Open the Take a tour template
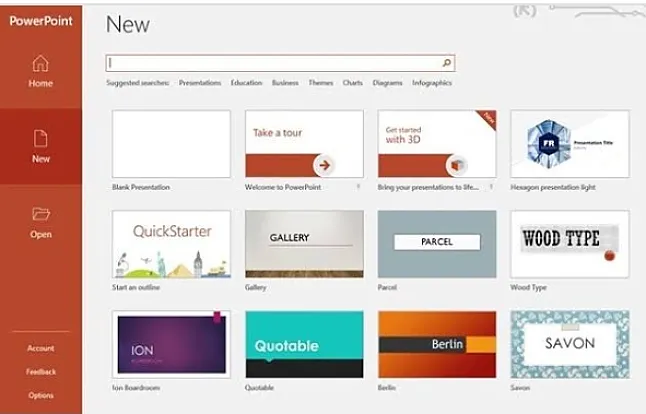This screenshot has height=414, width=646. [304, 144]
